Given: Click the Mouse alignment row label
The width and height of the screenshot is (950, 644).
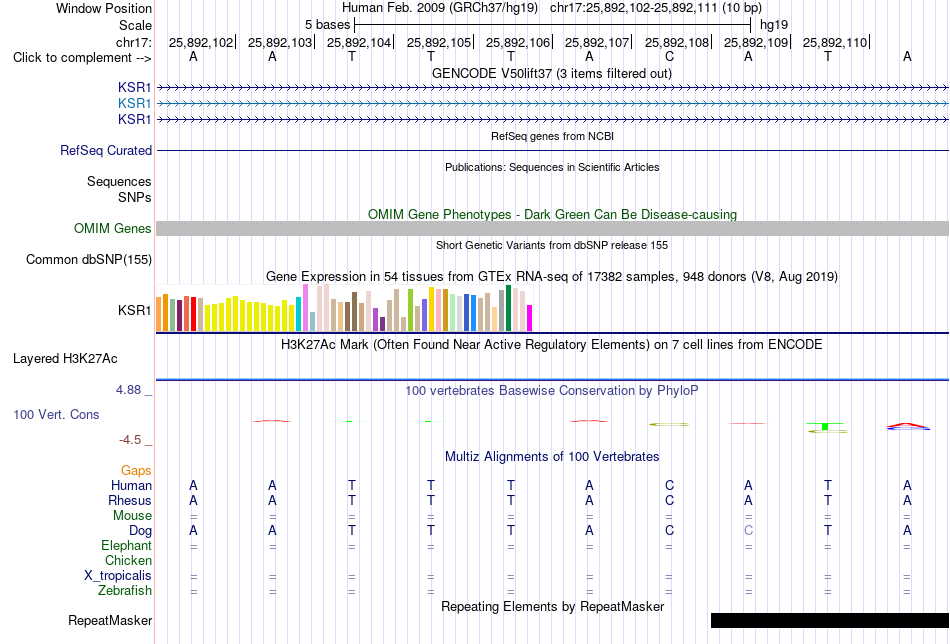Looking at the screenshot, I should (132, 516).
